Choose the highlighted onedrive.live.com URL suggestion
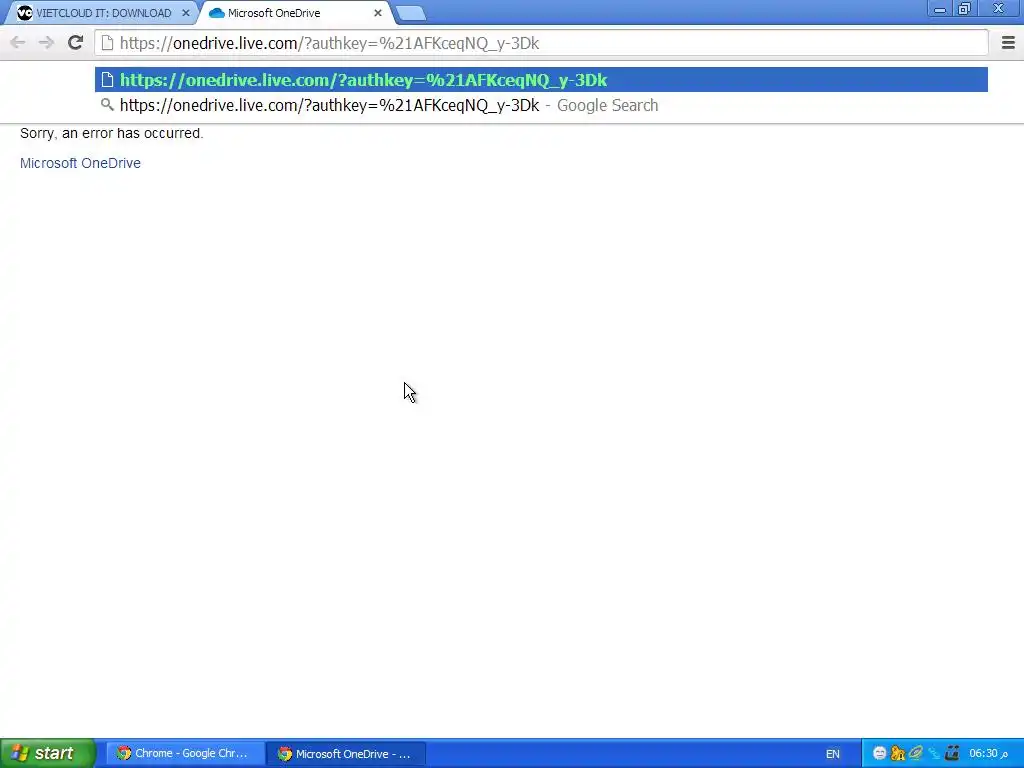This screenshot has height=768, width=1024. tap(541, 80)
